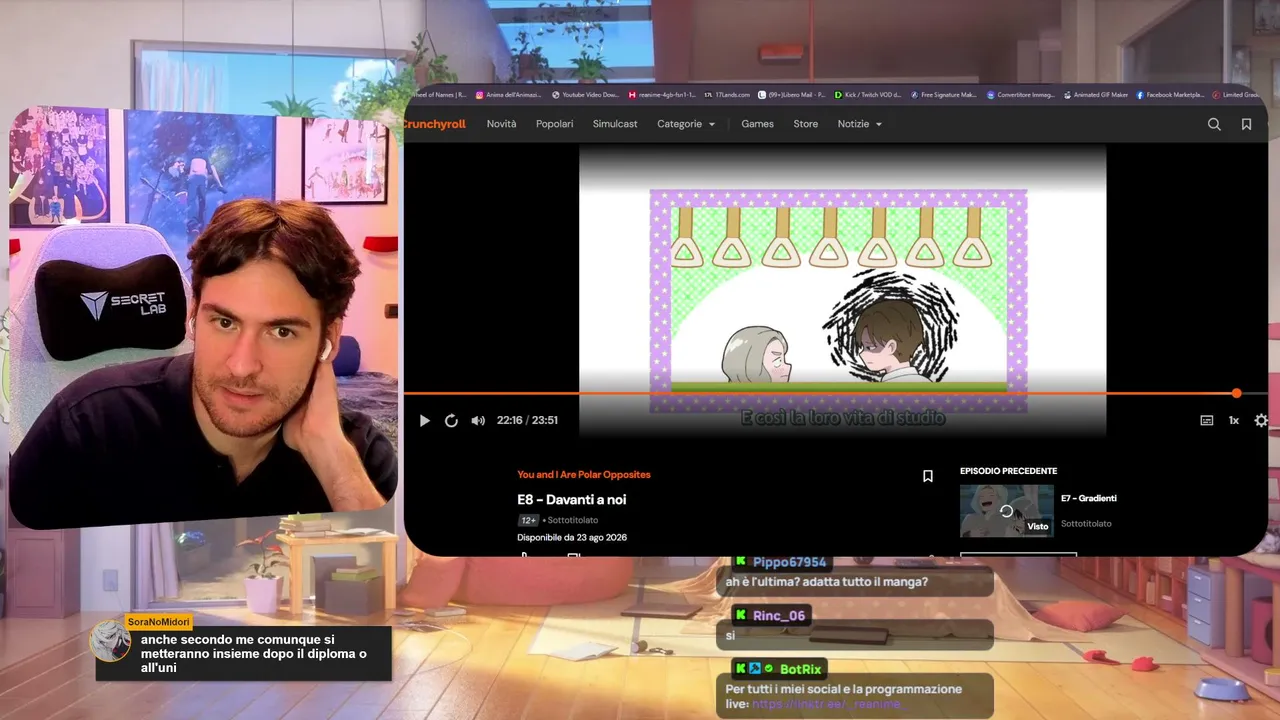Image resolution: width=1280 pixels, height=720 pixels.
Task: Play the video with the play button
Action: (x=424, y=421)
